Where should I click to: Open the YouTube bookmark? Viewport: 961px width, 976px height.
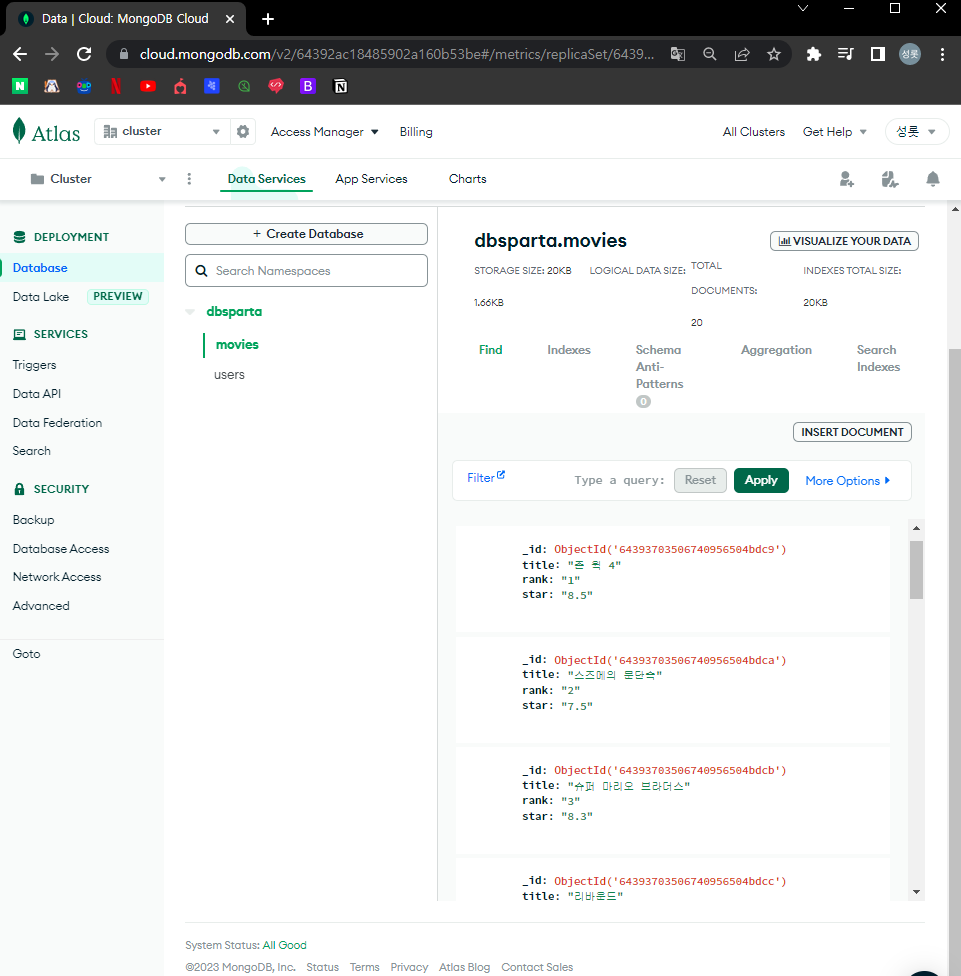[148, 86]
